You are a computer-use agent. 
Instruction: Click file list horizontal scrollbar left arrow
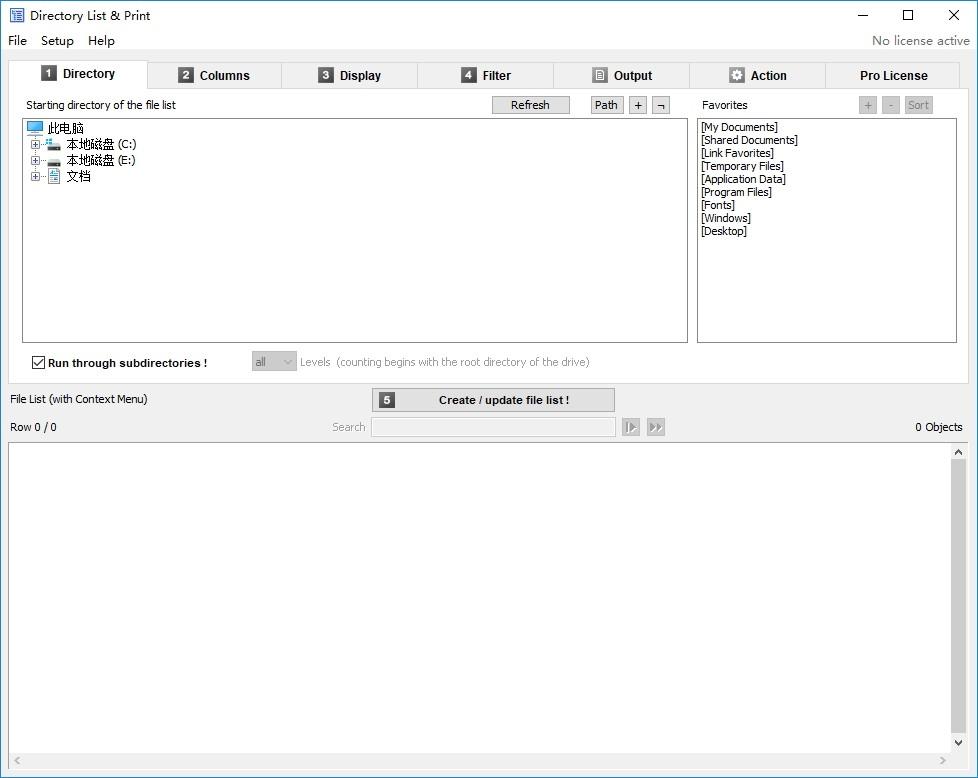17,760
